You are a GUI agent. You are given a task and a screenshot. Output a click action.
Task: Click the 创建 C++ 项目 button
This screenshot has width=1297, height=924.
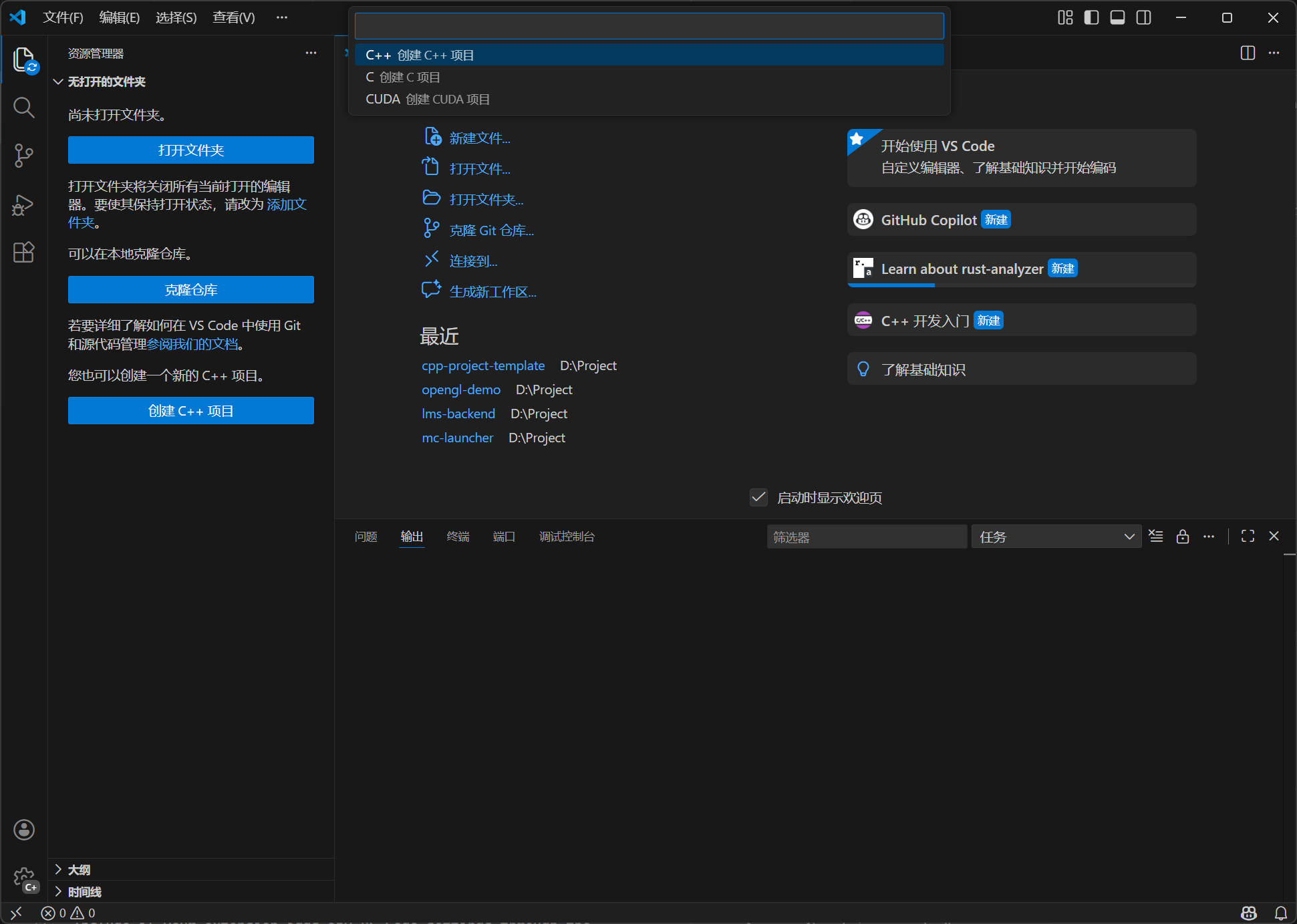click(x=190, y=410)
